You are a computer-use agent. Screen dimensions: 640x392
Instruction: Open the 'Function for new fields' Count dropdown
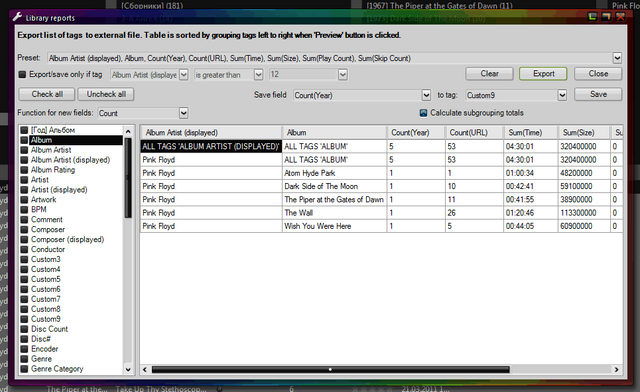(x=184, y=113)
